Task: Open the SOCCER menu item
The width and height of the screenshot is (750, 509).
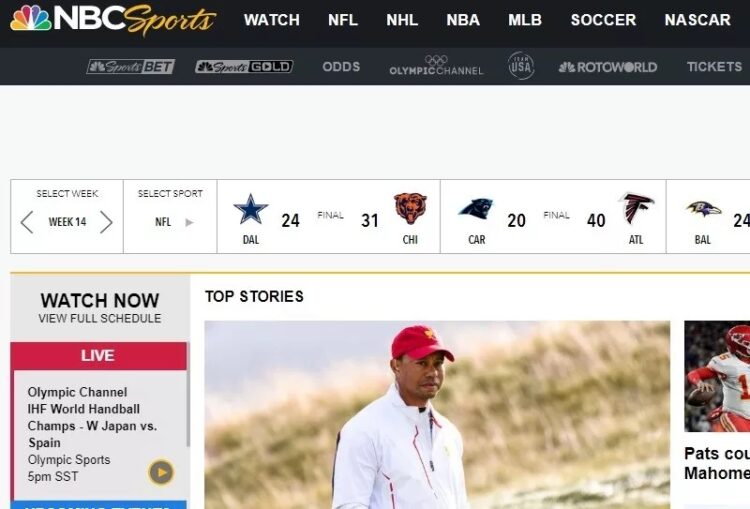Action: tap(603, 20)
